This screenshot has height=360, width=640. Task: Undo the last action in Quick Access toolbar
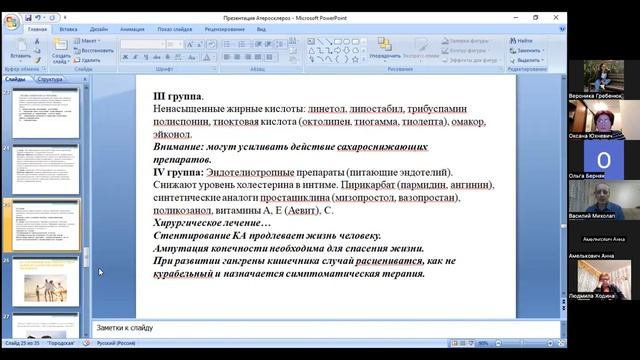click(38, 18)
